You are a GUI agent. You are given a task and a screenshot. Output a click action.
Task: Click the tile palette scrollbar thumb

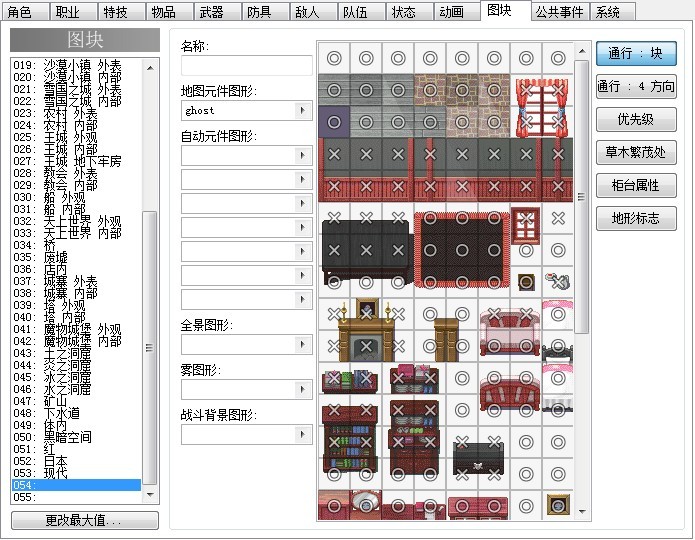click(x=582, y=197)
